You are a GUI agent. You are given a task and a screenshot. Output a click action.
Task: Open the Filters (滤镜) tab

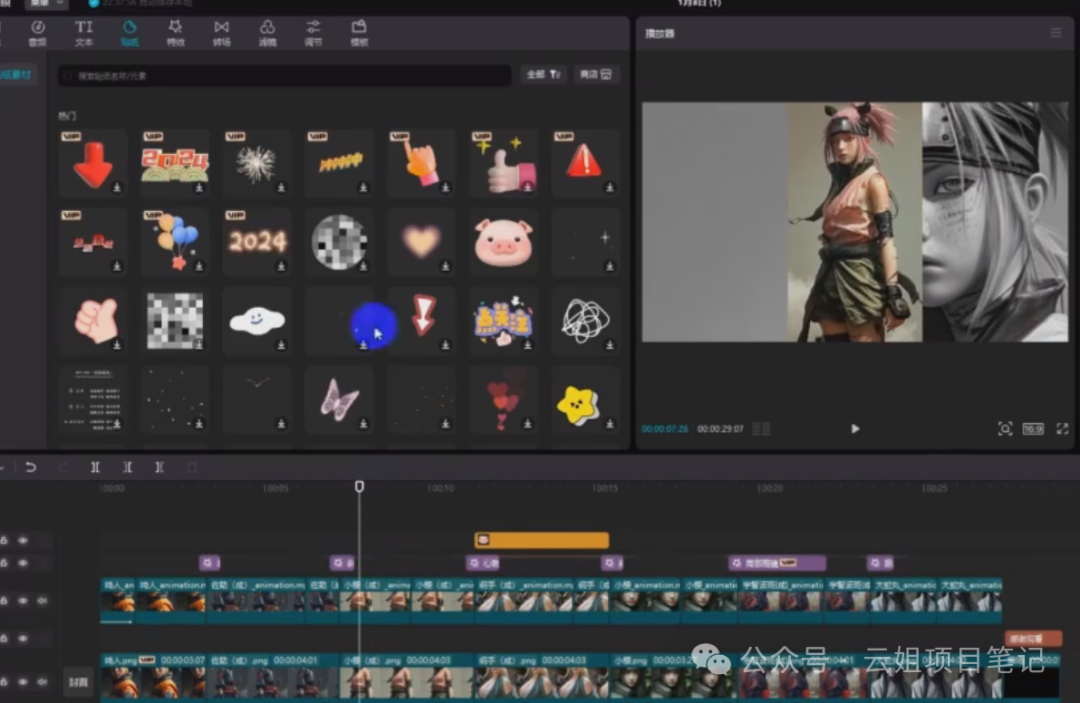pyautogui.click(x=267, y=32)
